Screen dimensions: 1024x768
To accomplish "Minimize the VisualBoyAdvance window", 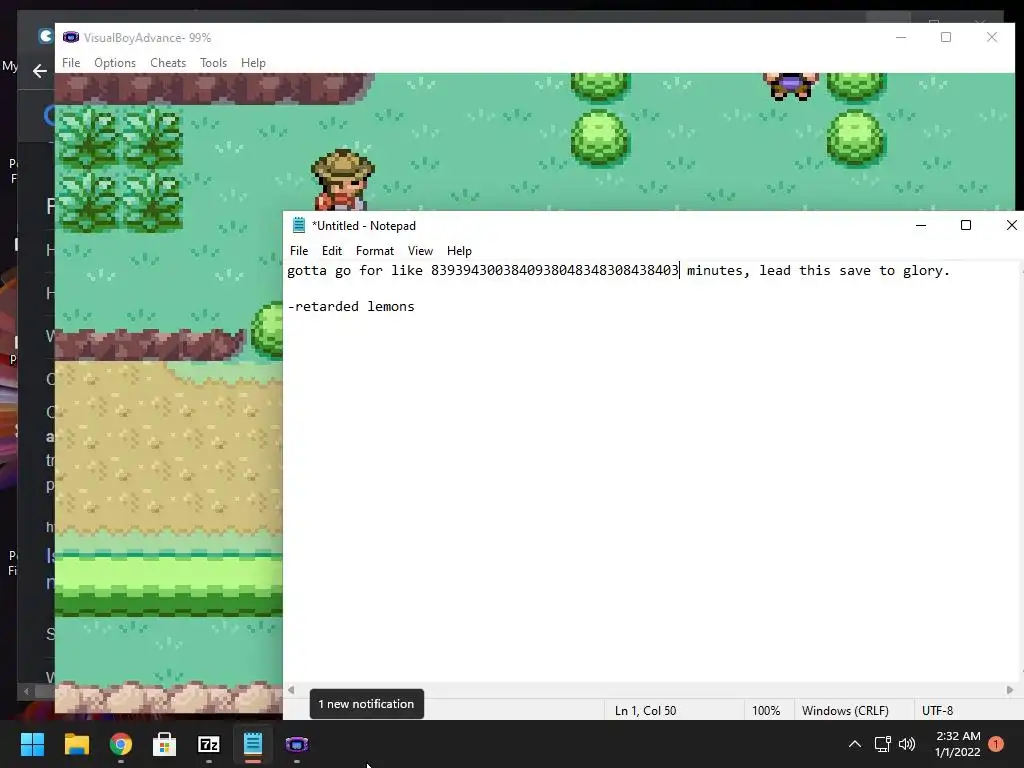I will [x=901, y=37].
